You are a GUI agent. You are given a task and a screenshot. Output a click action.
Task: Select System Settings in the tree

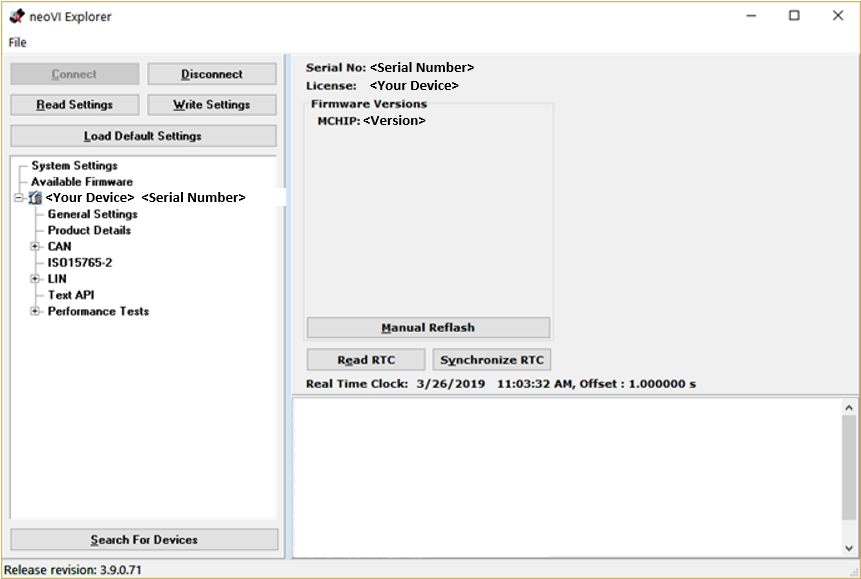74,165
